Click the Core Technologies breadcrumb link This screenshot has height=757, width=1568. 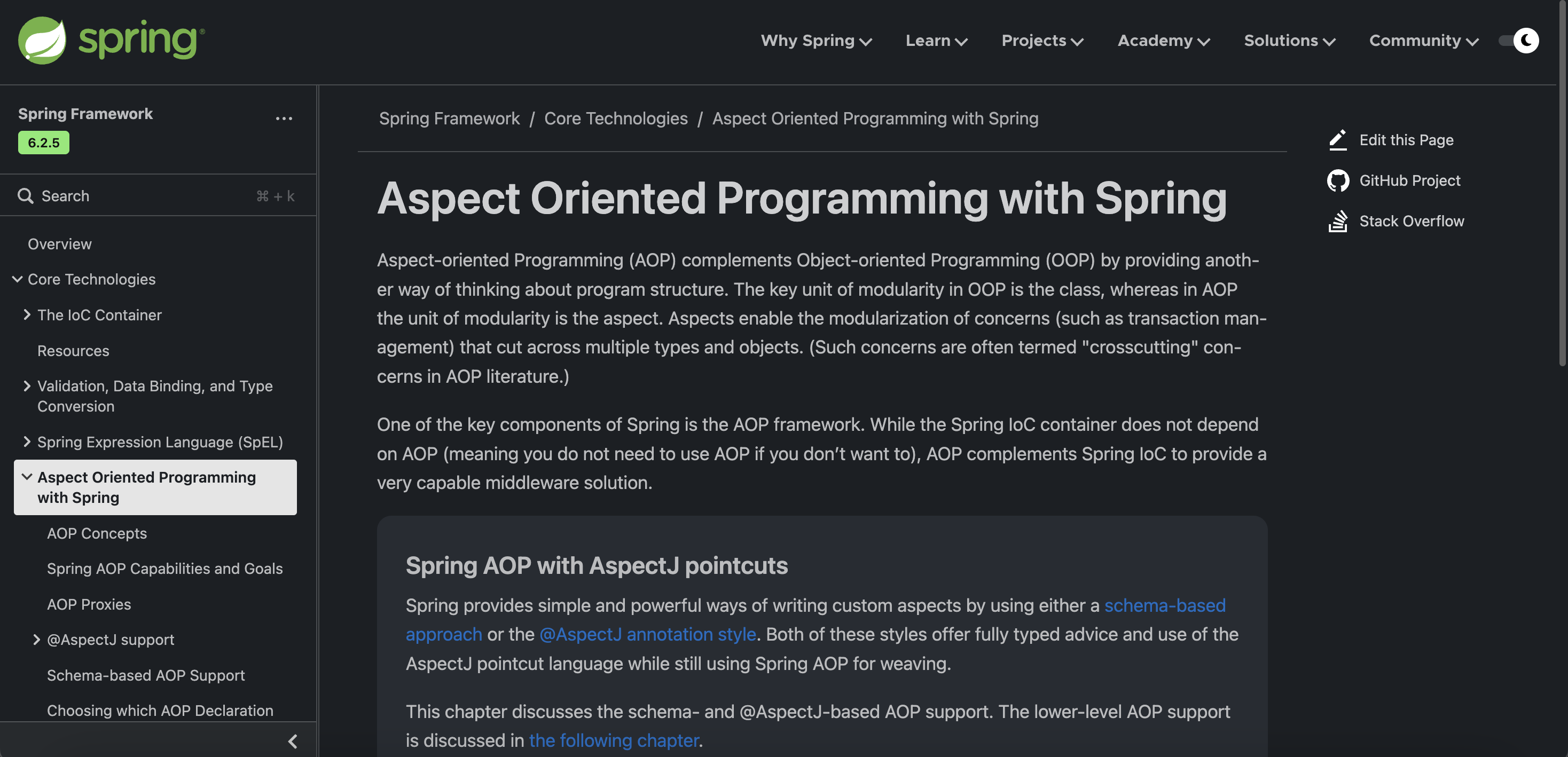(x=615, y=119)
